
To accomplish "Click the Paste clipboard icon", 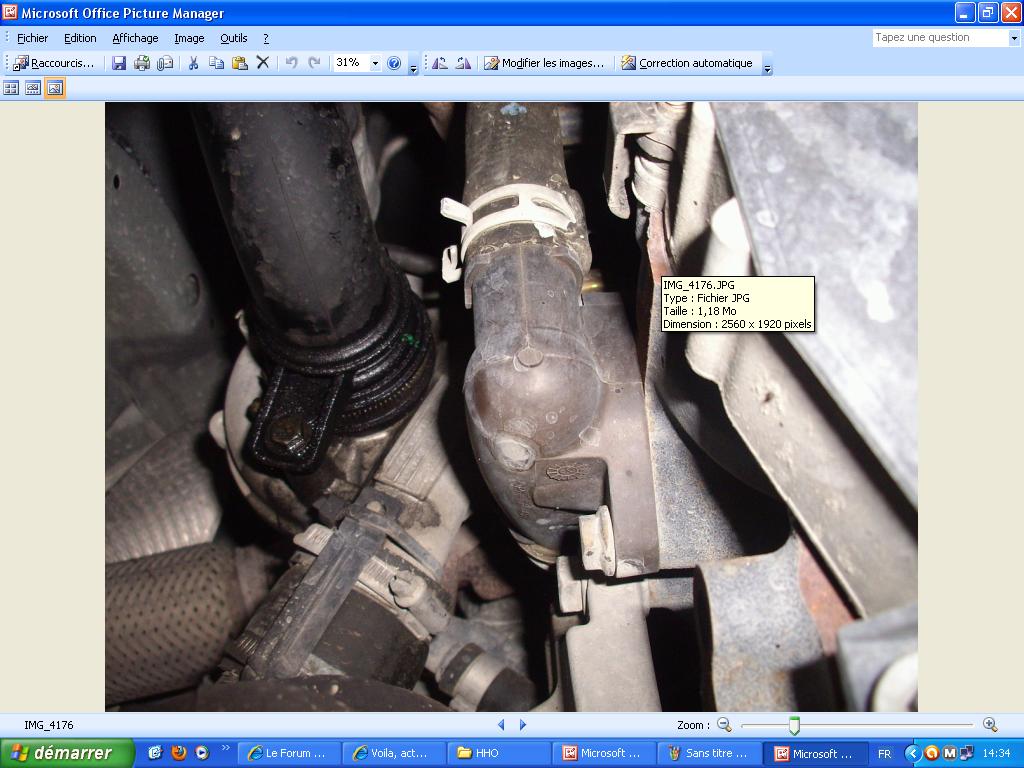I will pyautogui.click(x=239, y=63).
